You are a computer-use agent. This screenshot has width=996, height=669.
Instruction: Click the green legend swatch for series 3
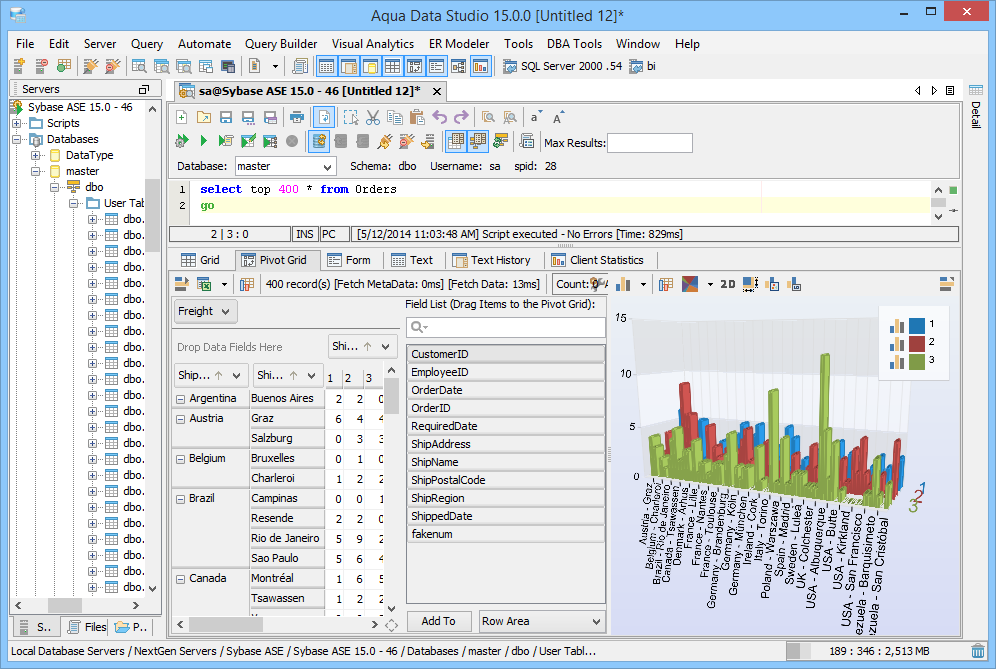[917, 362]
